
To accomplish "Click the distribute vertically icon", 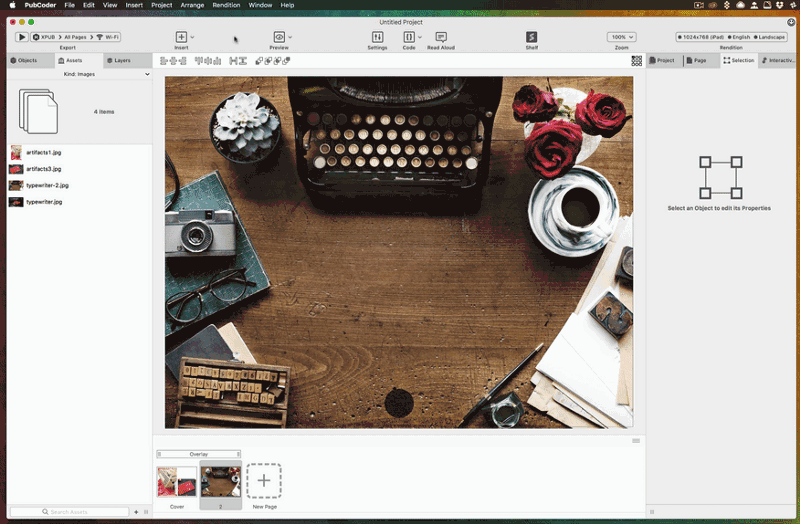I will pyautogui.click(x=243, y=61).
